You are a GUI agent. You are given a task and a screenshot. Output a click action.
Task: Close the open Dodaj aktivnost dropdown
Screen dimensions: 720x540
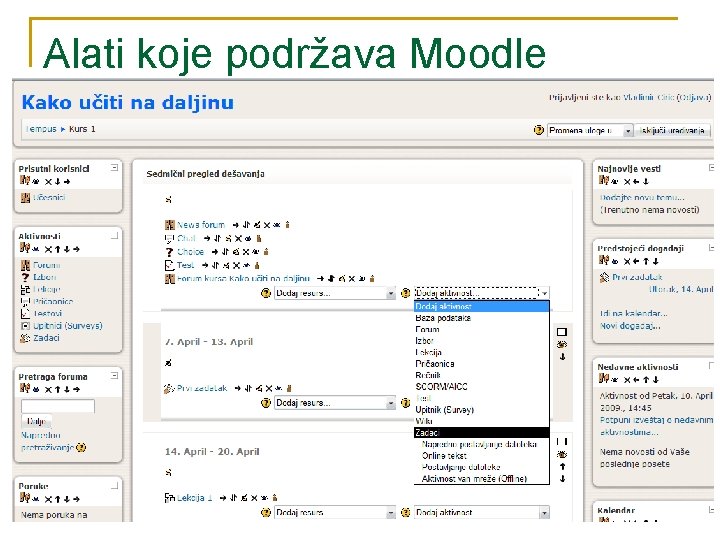pos(481,293)
